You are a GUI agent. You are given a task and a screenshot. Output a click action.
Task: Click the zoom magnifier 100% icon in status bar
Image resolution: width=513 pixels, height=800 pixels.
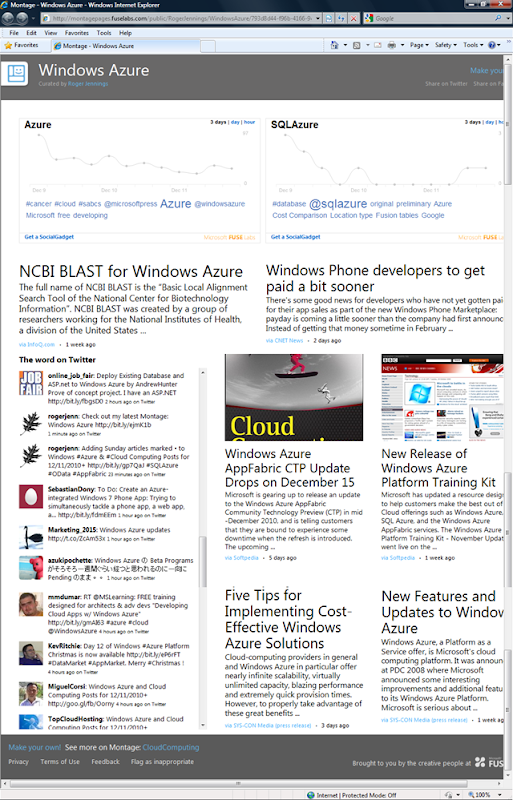(471, 795)
